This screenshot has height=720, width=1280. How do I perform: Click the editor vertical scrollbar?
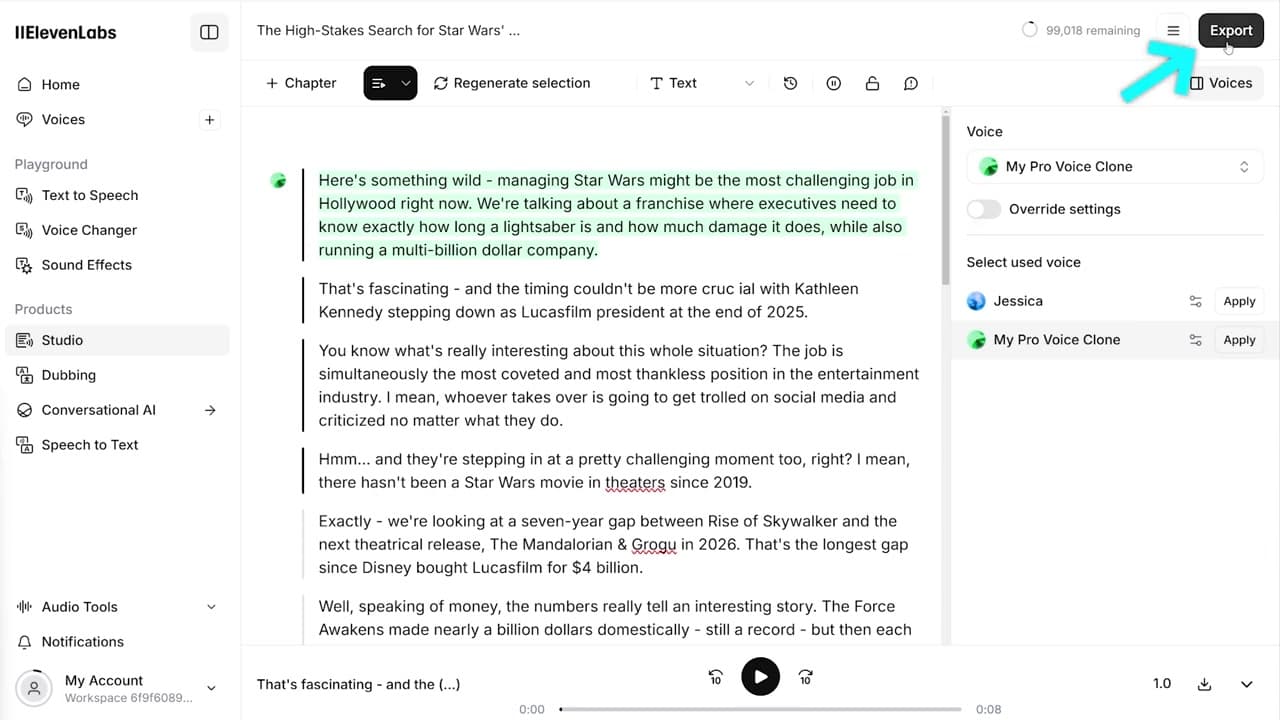pos(945,200)
